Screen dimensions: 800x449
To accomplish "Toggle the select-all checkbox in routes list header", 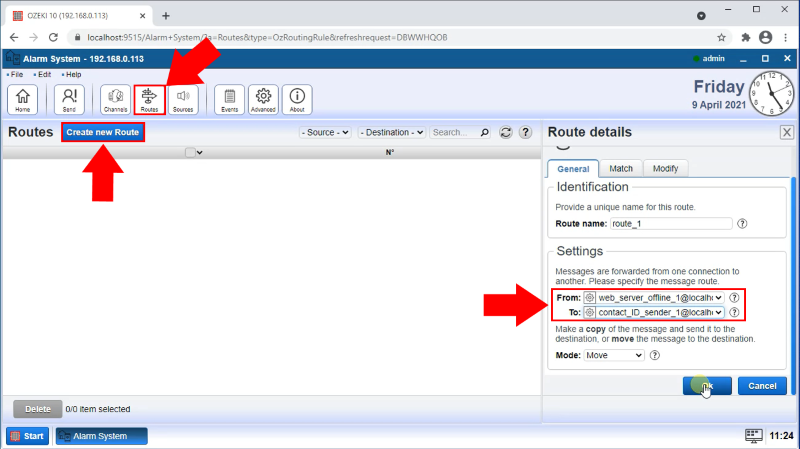I will pyautogui.click(x=190, y=152).
